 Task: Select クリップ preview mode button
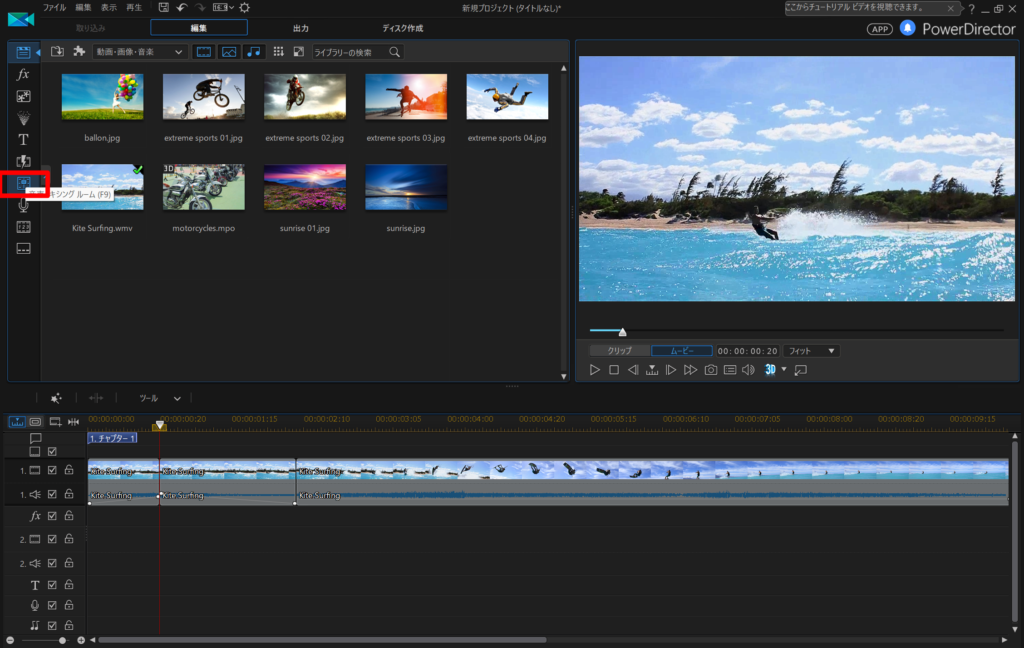(x=619, y=351)
